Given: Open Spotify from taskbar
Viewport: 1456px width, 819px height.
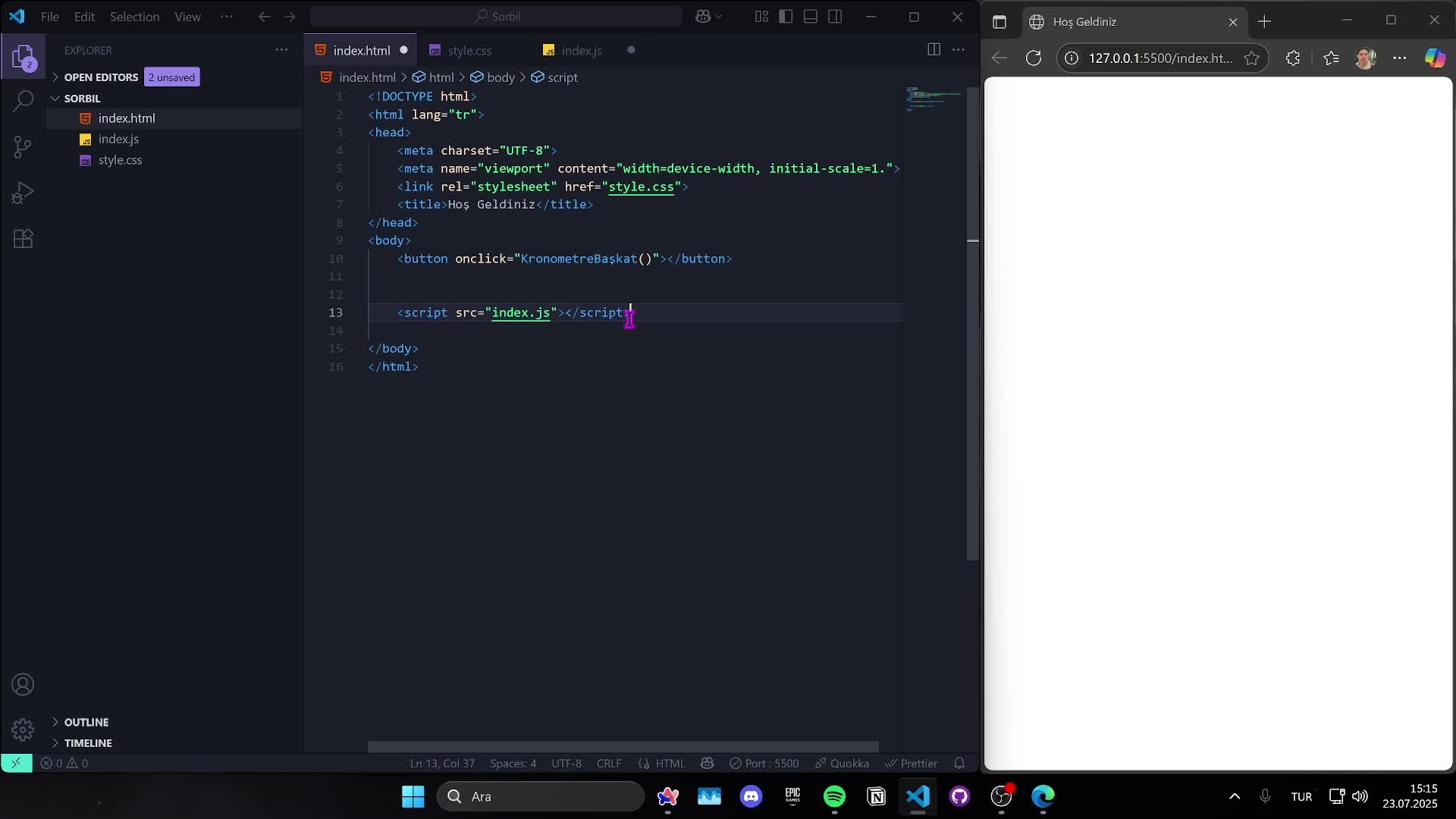Looking at the screenshot, I should click(x=834, y=796).
